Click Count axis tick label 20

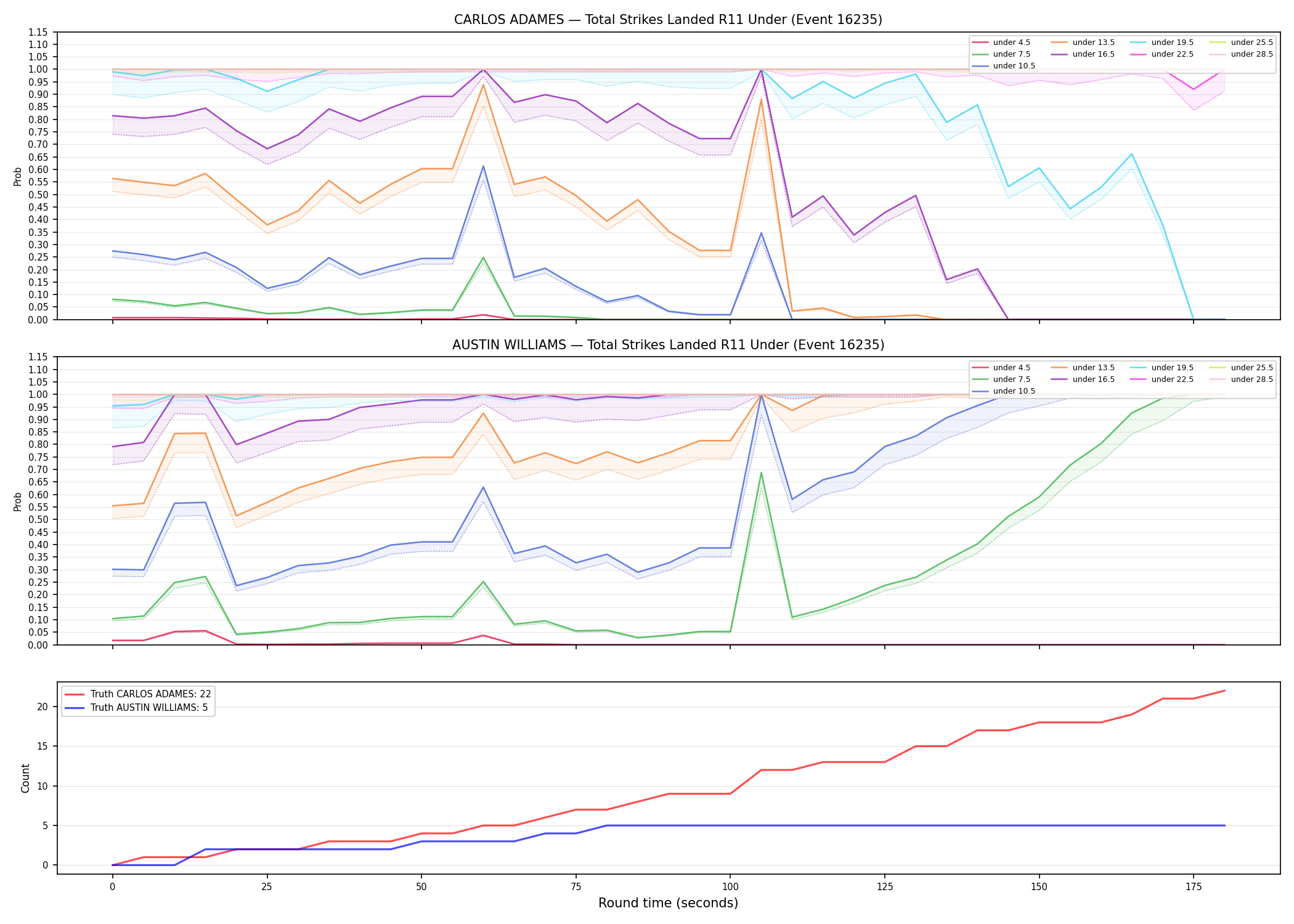tap(43, 707)
